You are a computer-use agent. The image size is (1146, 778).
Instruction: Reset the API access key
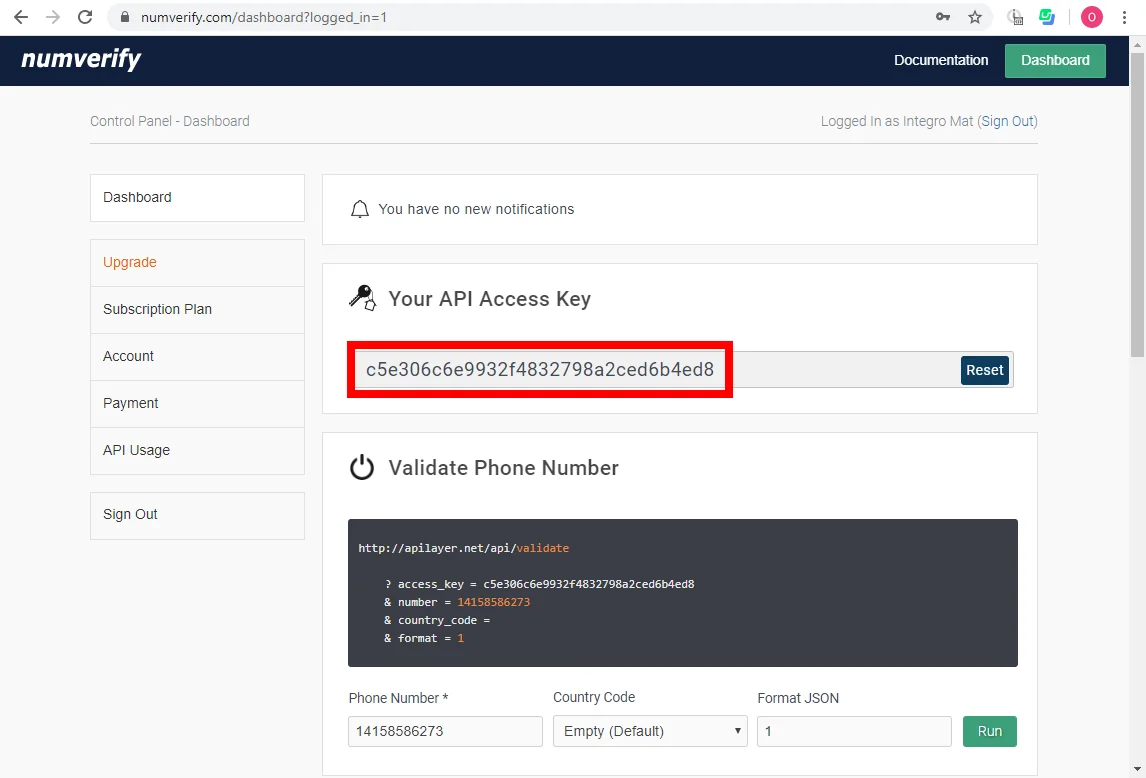click(984, 370)
